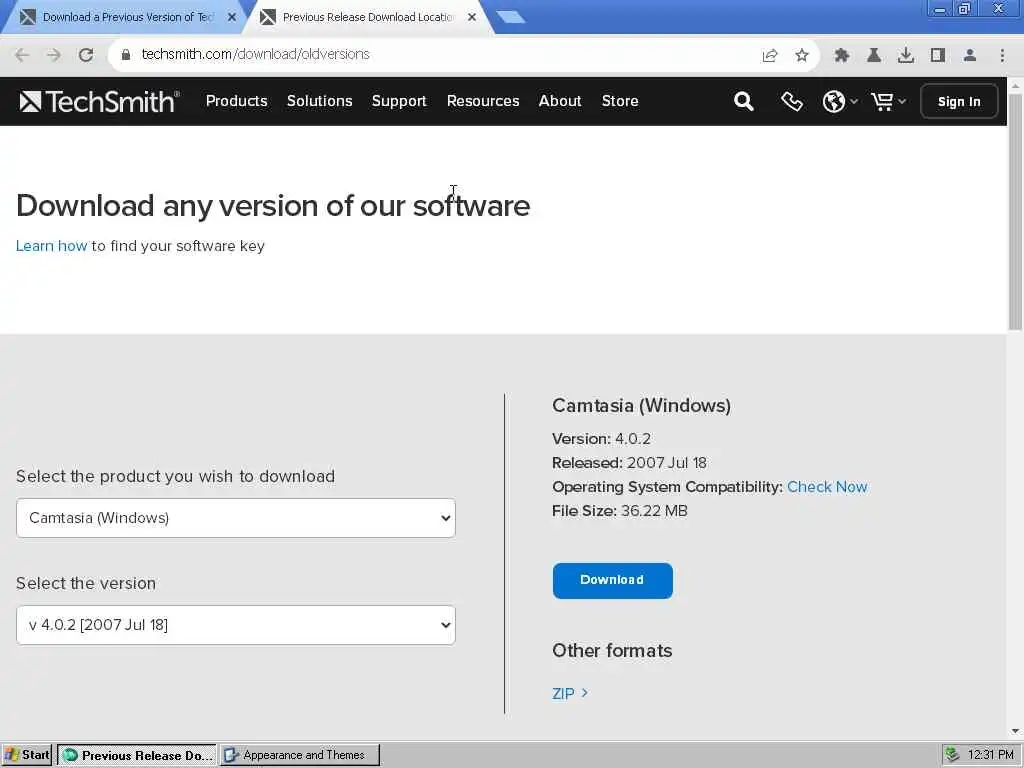The image size is (1024, 768).
Task: Click the Windows Start button
Action: pyautogui.click(x=27, y=755)
